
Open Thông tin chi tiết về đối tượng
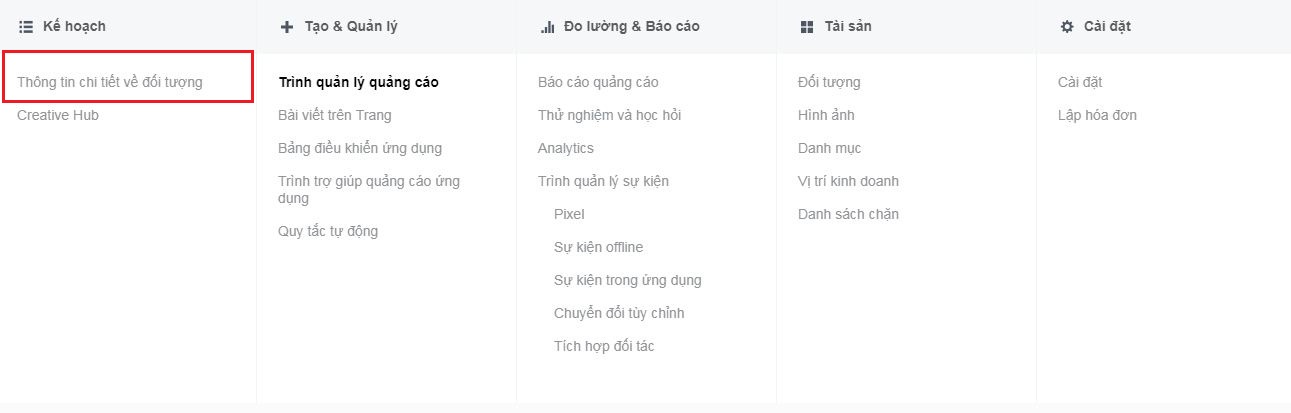click(110, 82)
